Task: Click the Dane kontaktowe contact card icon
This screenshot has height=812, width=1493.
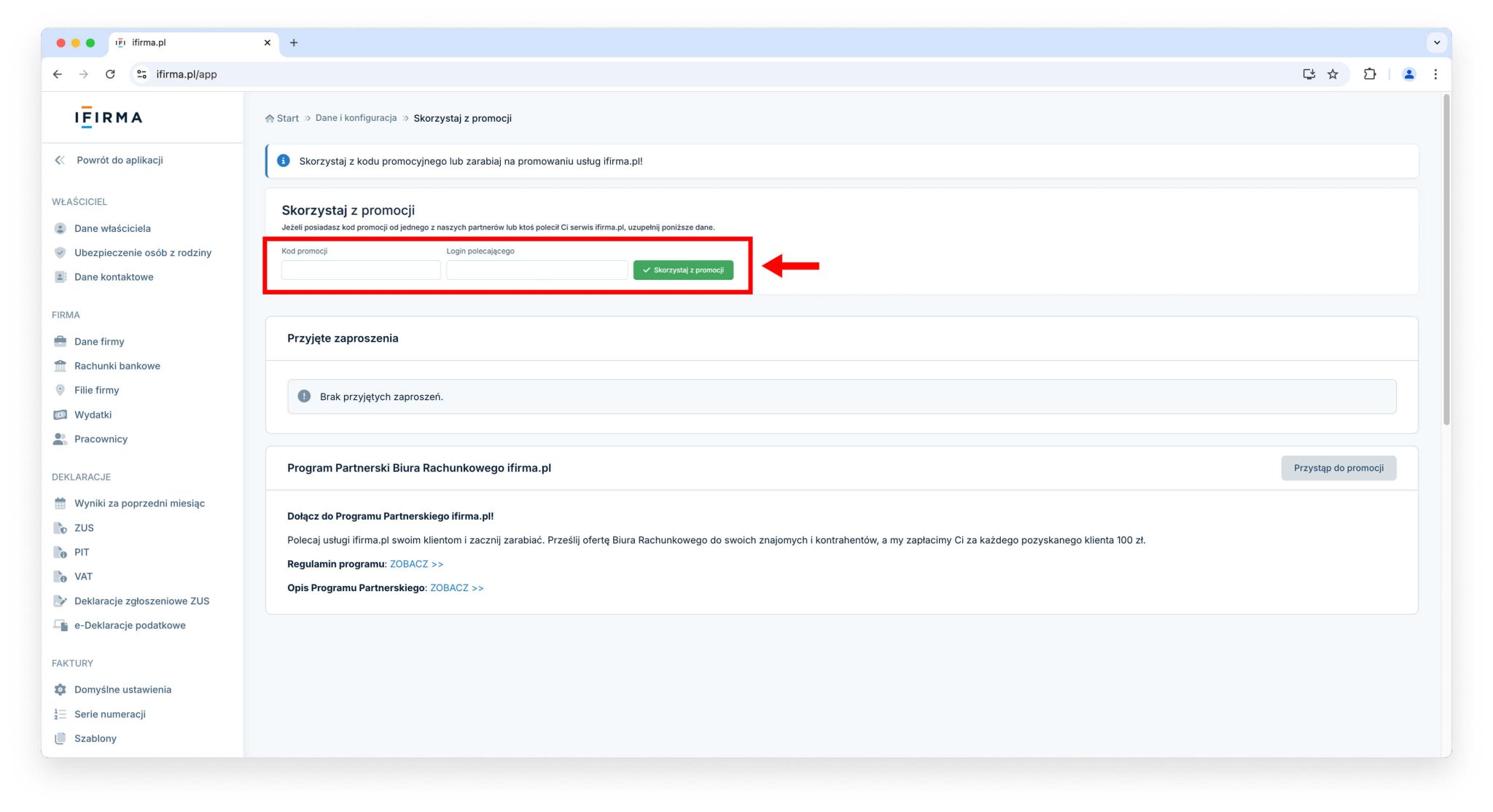Action: click(x=61, y=277)
